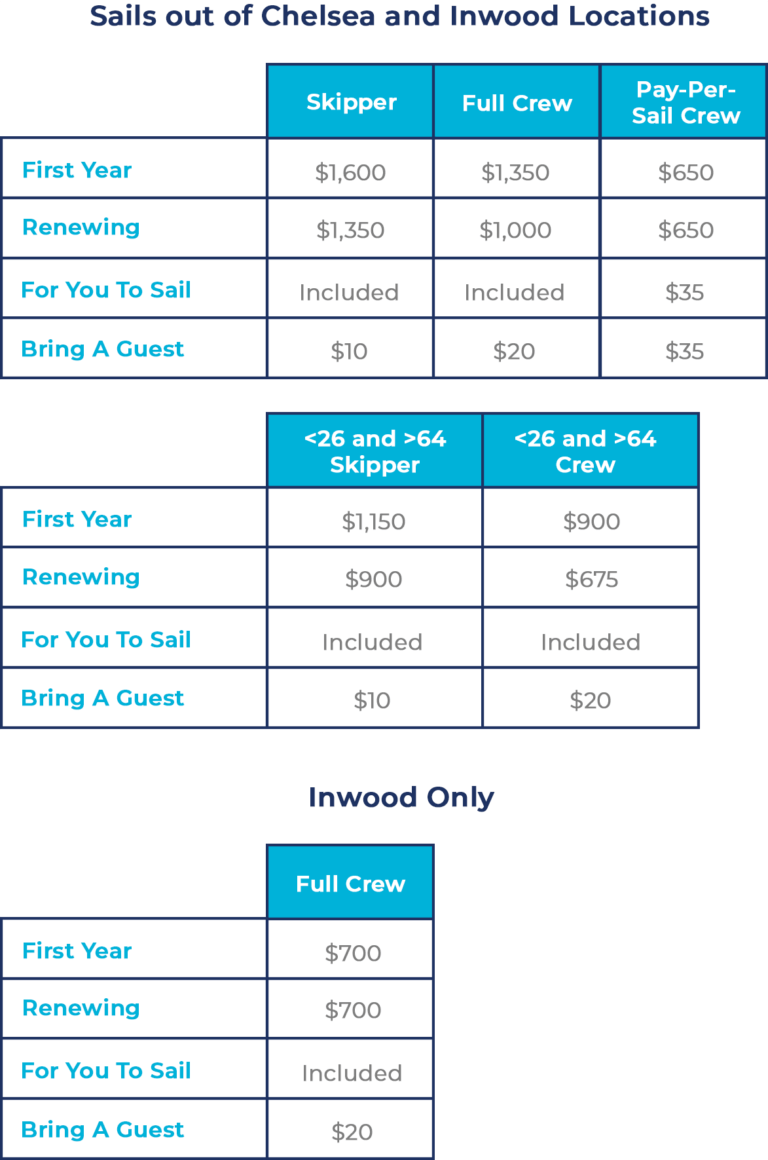Select Bring A Guest label in top table
Image resolution: width=768 pixels, height=1160 pixels.
pyautogui.click(x=102, y=348)
